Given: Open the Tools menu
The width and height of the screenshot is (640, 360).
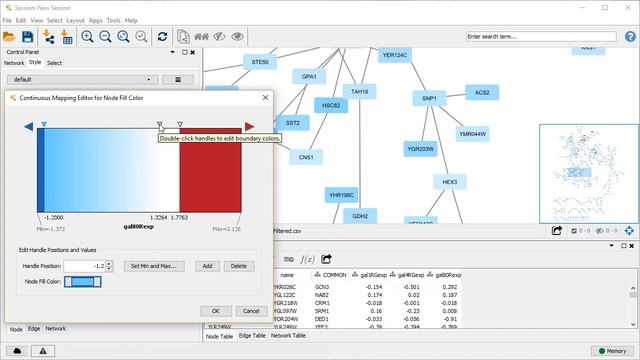Looking at the screenshot, I should coord(113,20).
